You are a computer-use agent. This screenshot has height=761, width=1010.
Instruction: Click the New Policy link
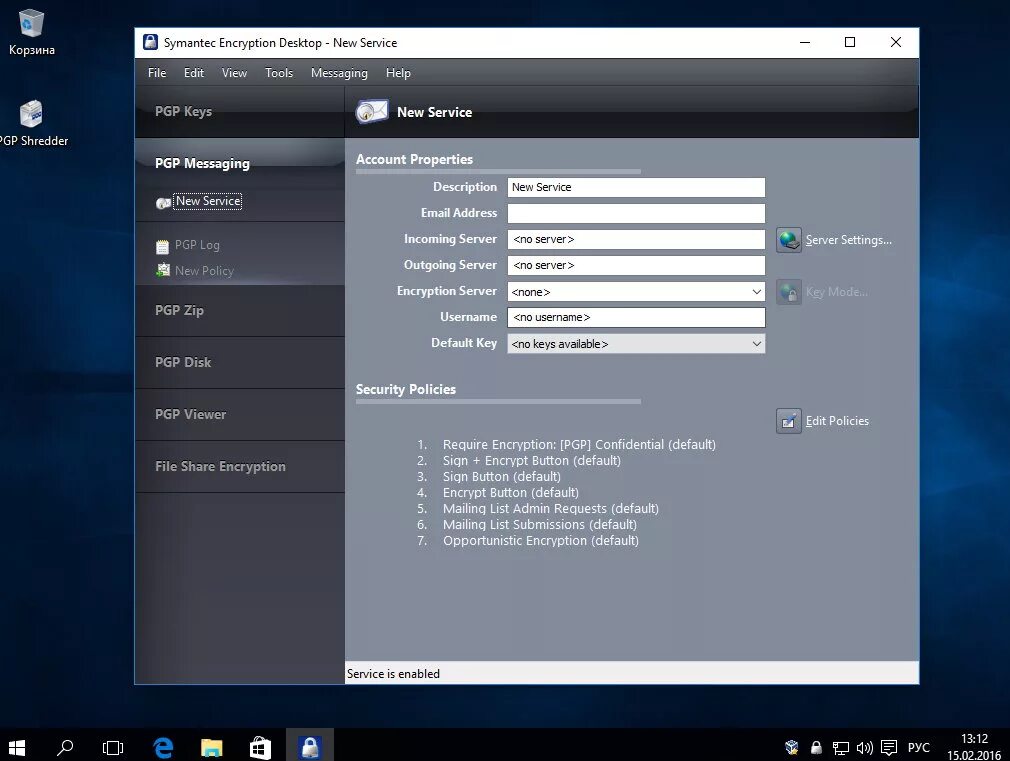(x=204, y=271)
